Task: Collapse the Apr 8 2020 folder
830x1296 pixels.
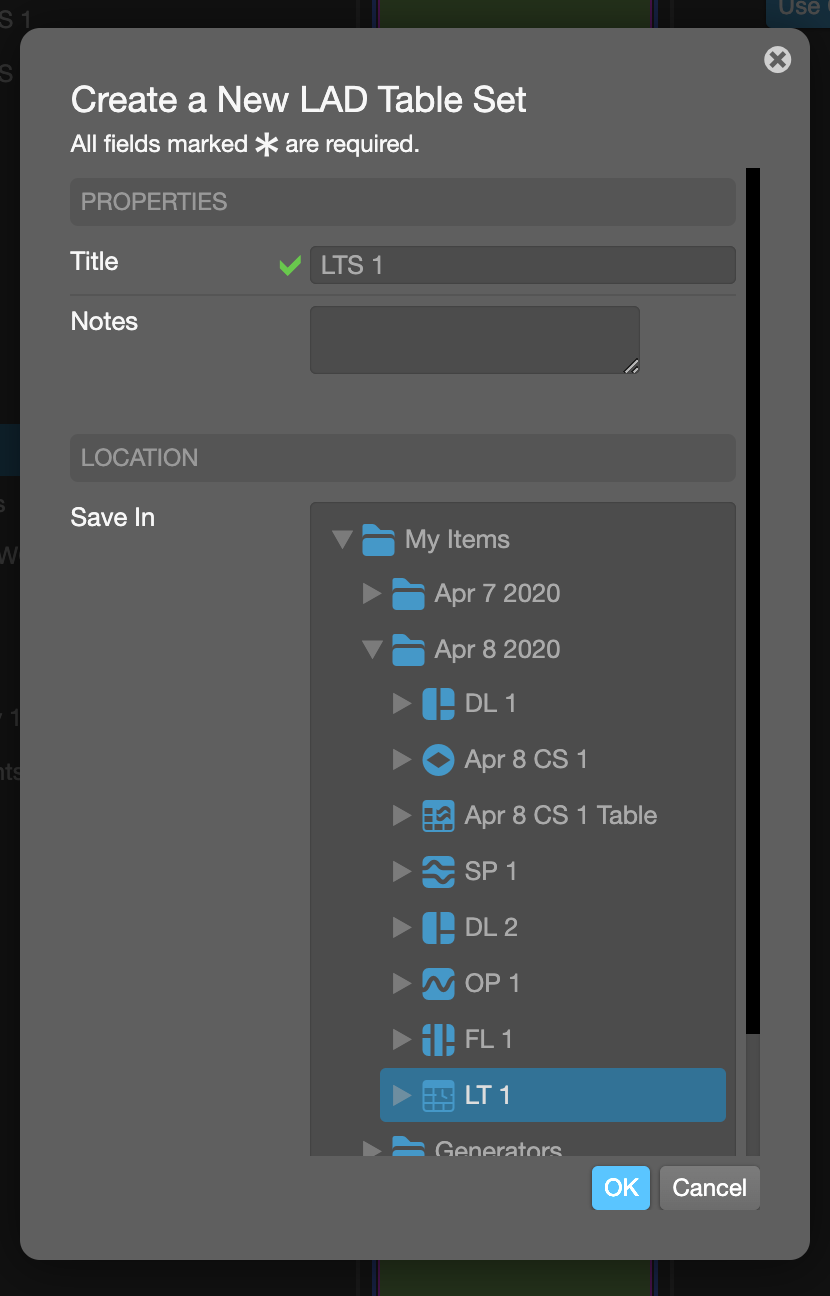Action: (x=372, y=649)
